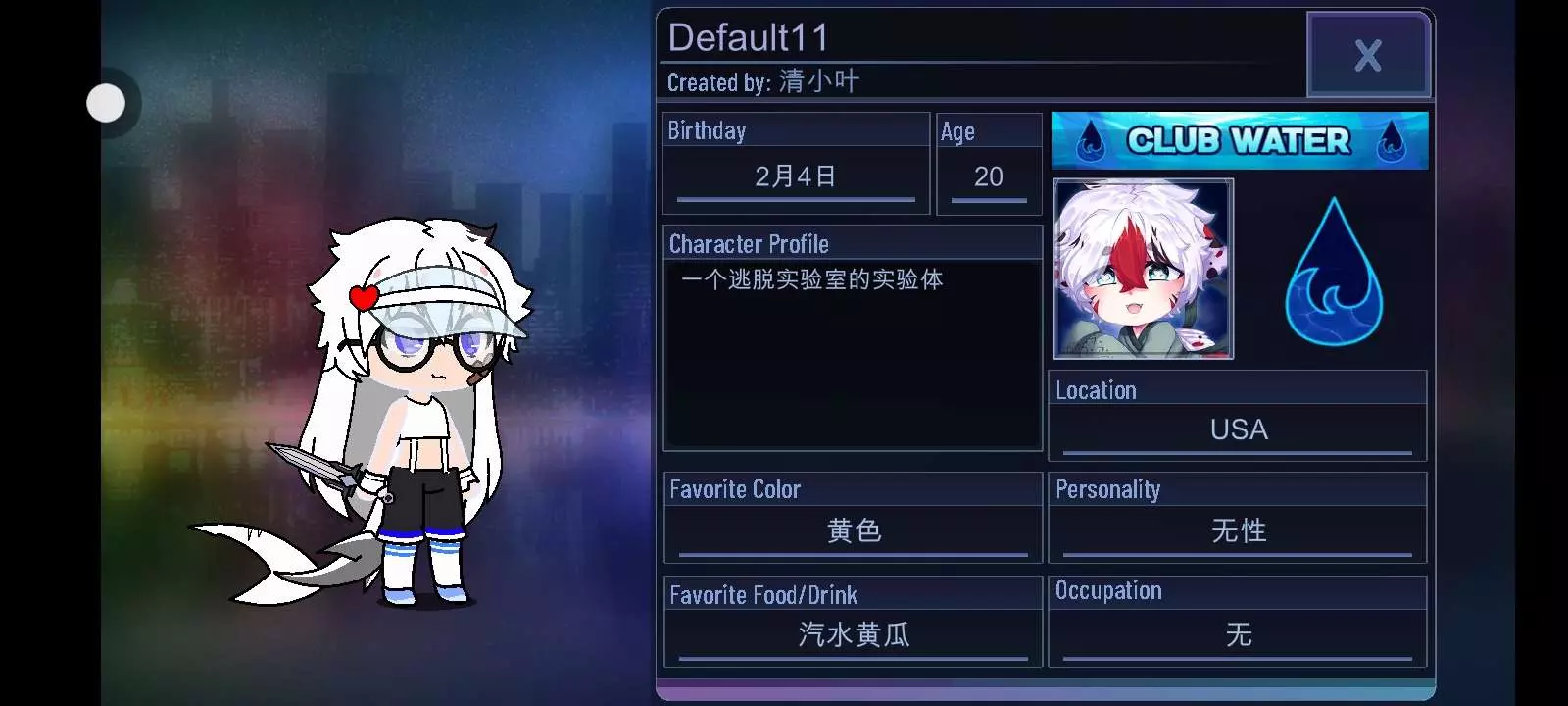The image size is (1568, 706).
Task: Edit the Favorite Color field 黄色
Action: coord(853,532)
